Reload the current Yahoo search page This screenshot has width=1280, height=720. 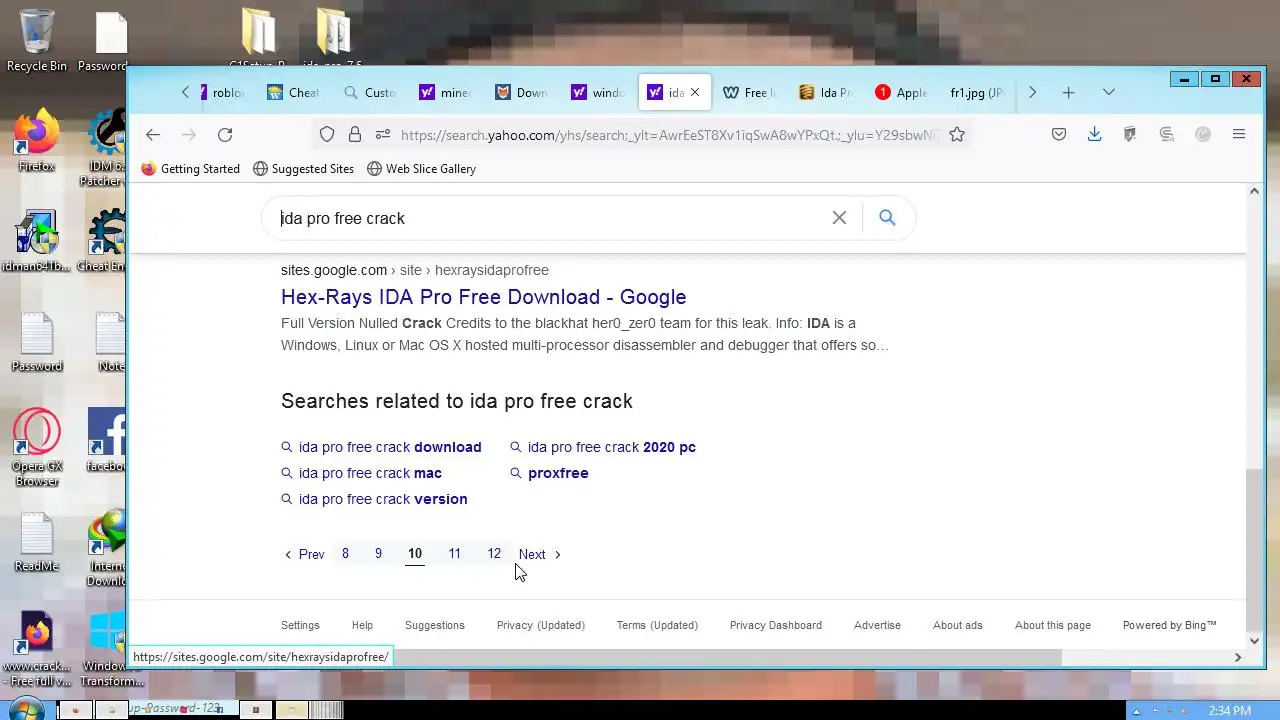point(225,135)
